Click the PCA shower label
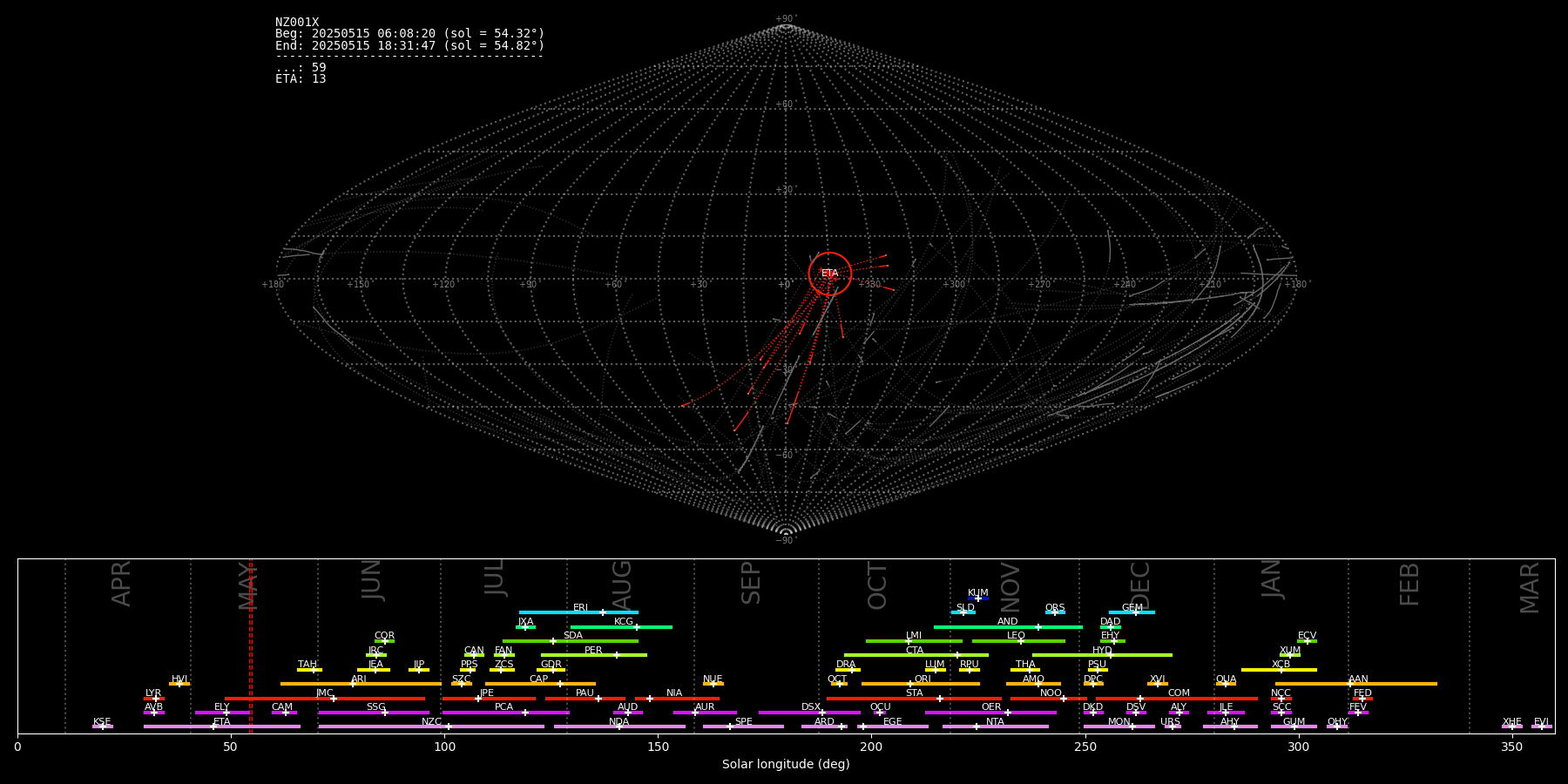Image resolution: width=1568 pixels, height=784 pixels. [x=504, y=707]
